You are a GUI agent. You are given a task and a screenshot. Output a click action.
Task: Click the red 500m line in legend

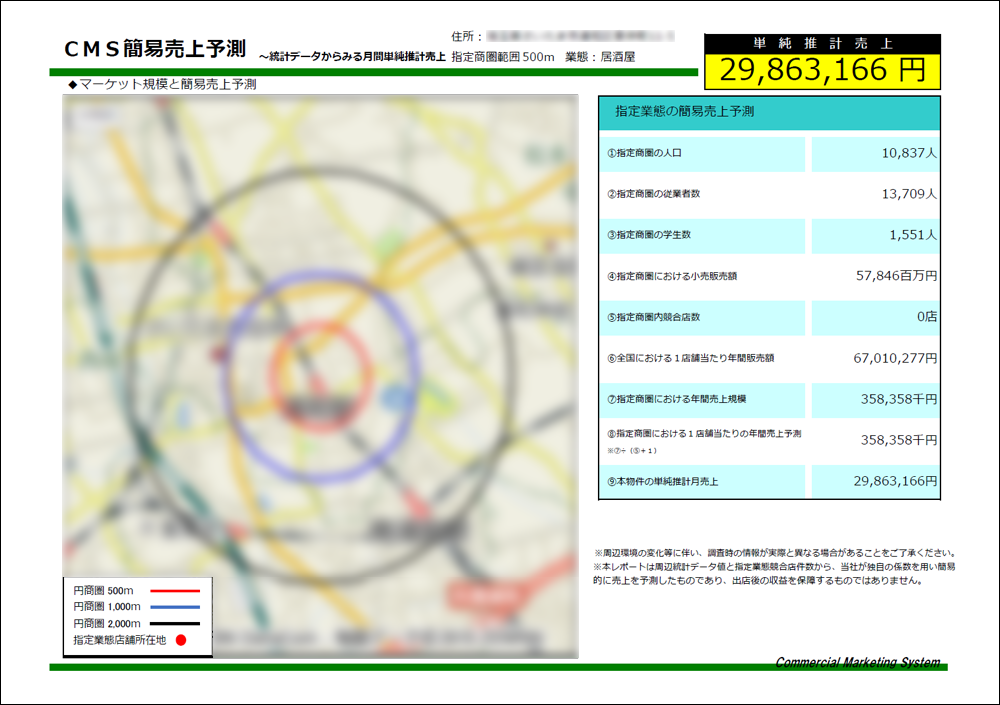pos(175,591)
